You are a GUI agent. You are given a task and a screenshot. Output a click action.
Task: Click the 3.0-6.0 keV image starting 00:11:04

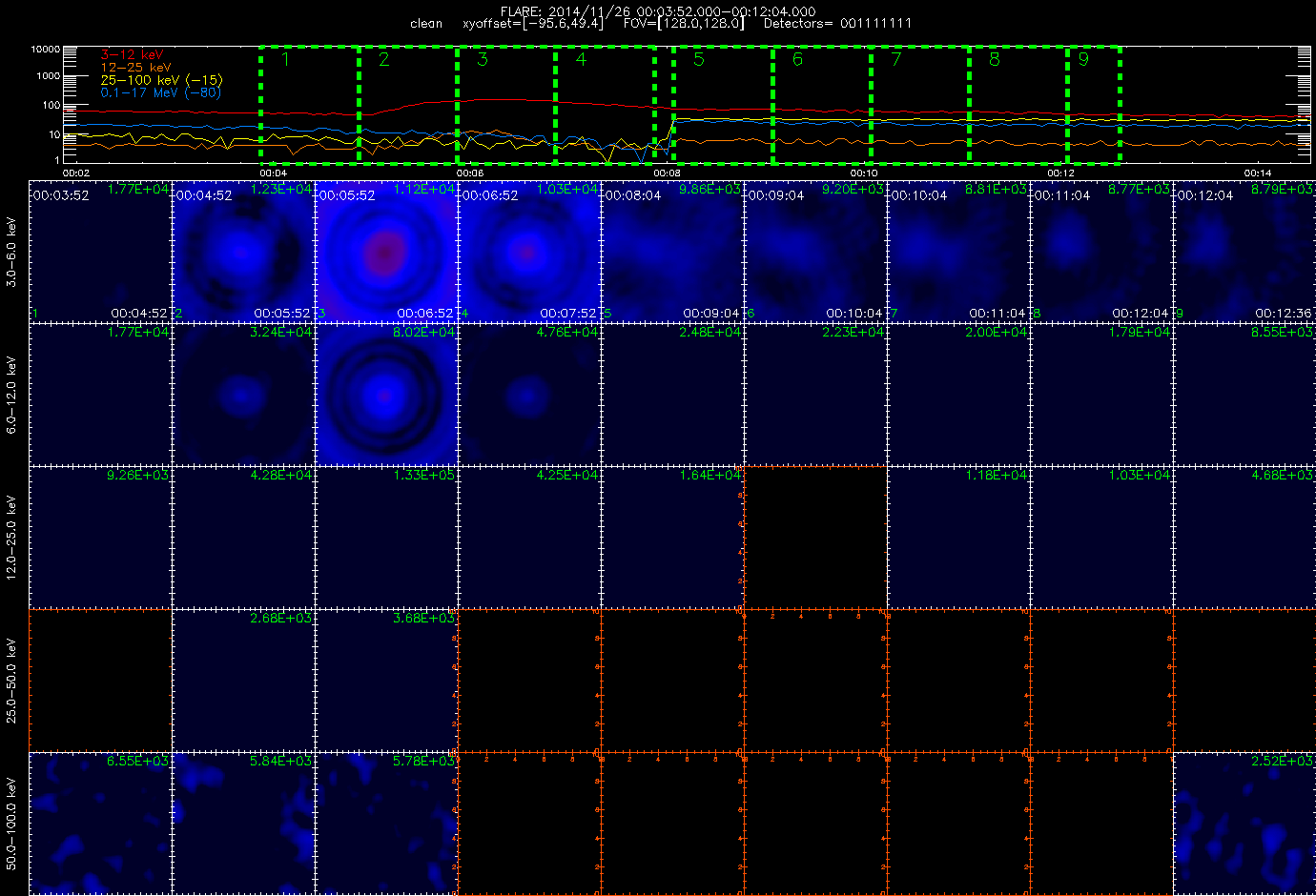click(x=1101, y=252)
